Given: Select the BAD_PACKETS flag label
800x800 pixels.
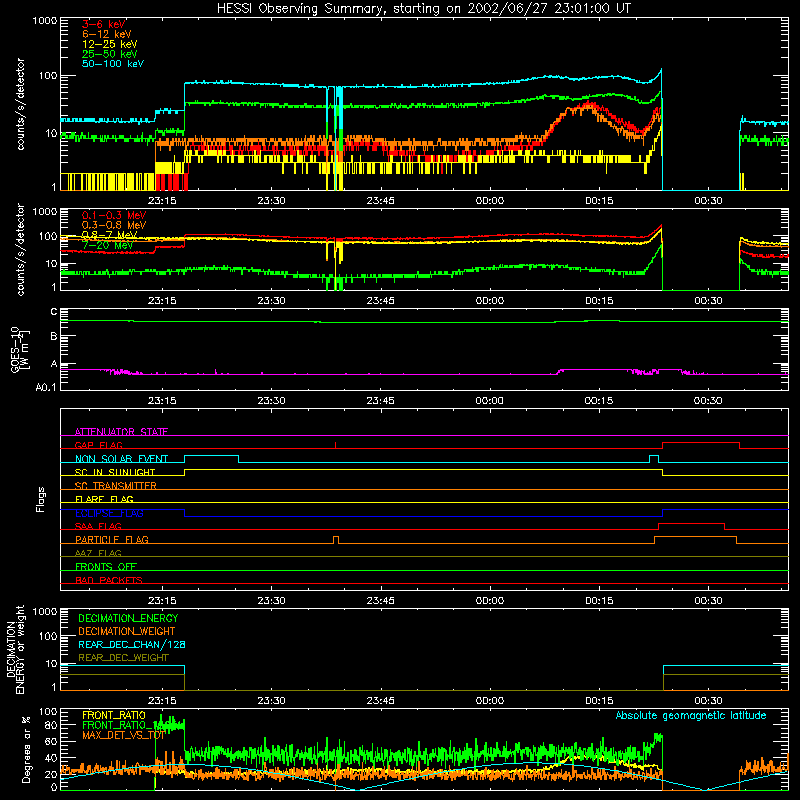Looking at the screenshot, I should [109, 580].
